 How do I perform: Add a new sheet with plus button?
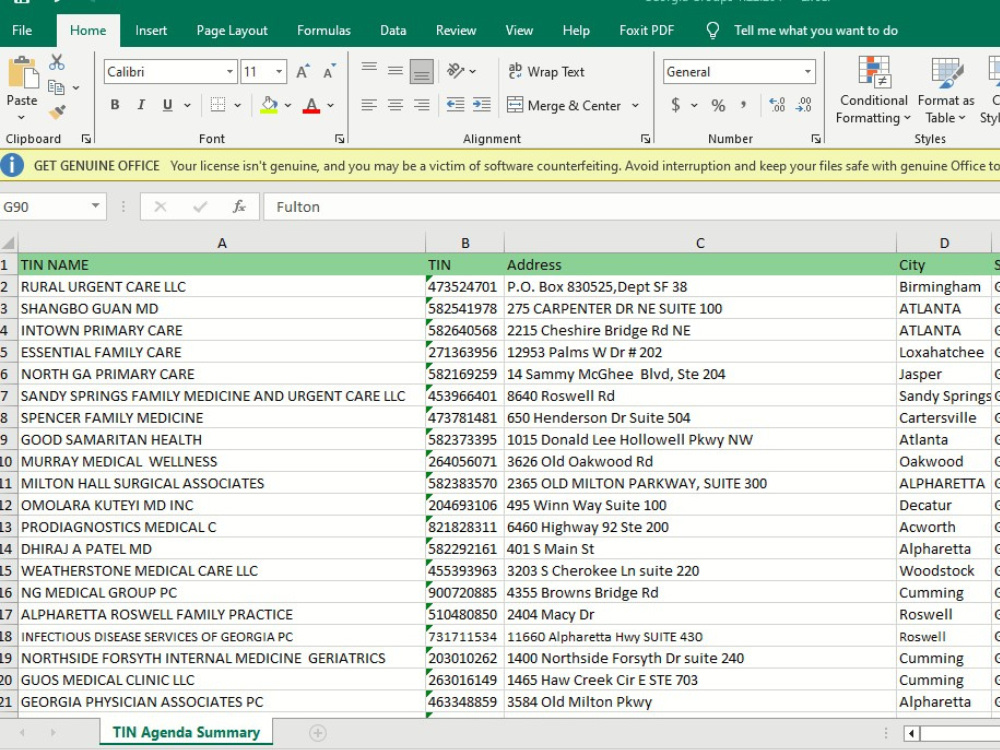pos(318,733)
